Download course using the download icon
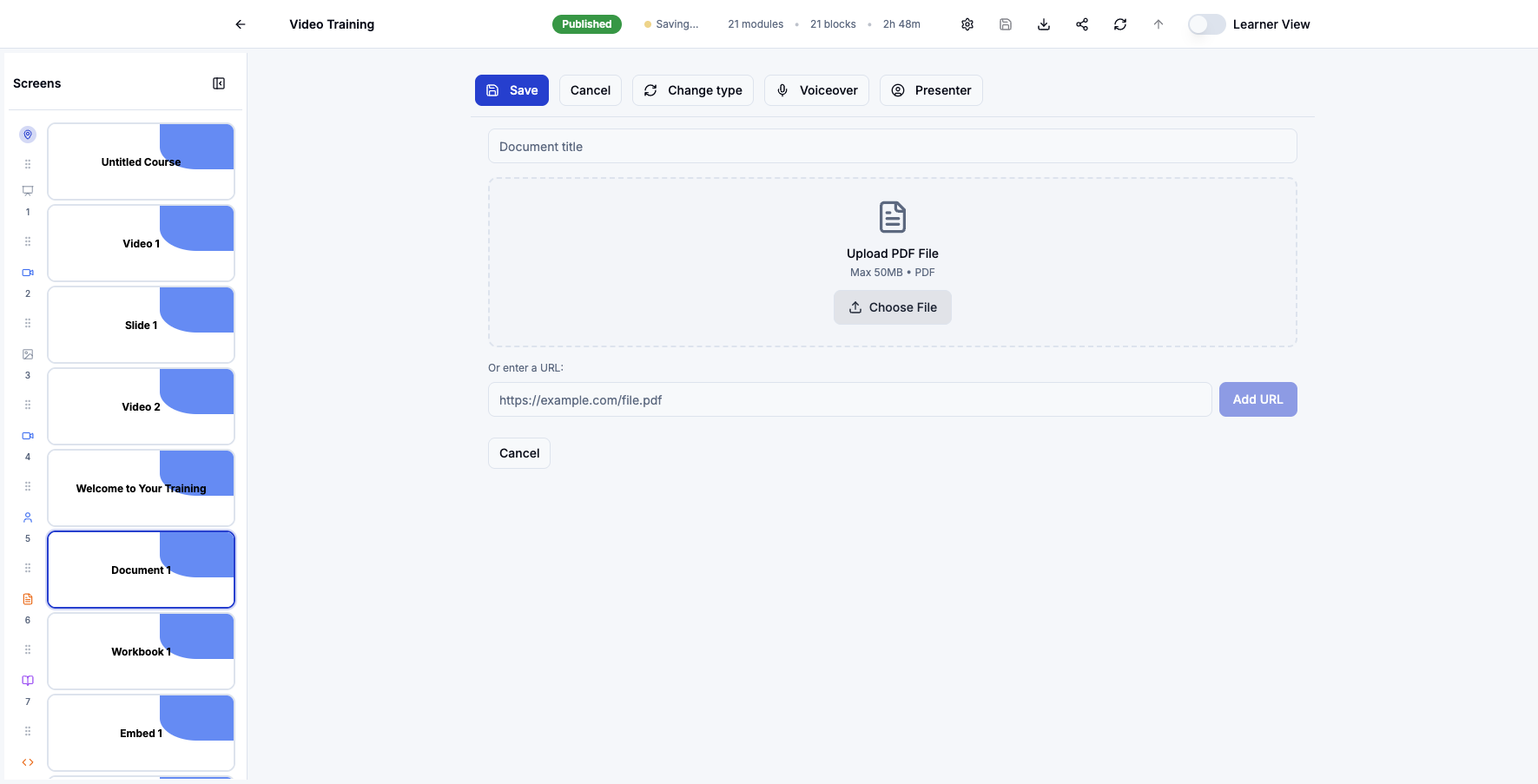 (x=1044, y=24)
